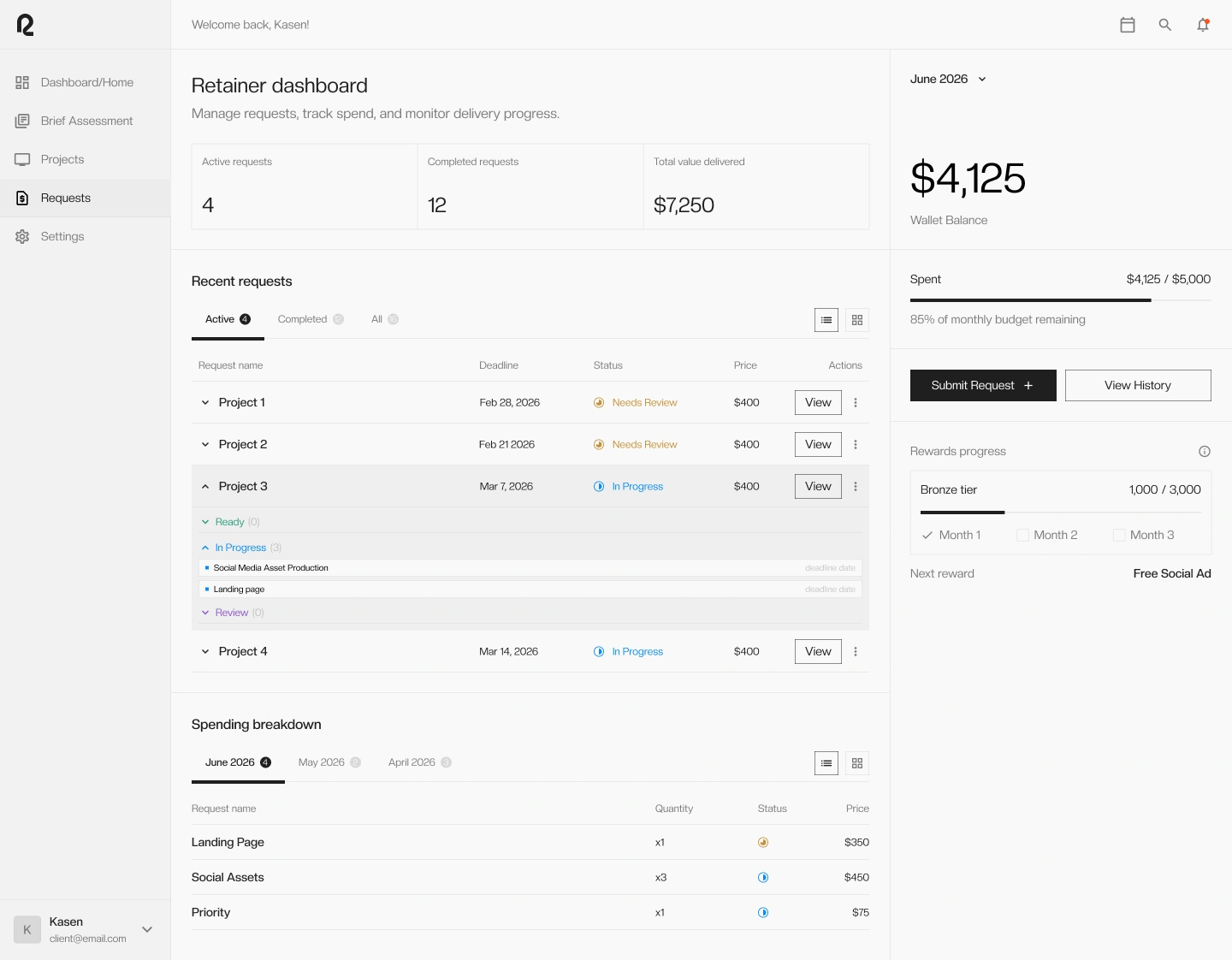
Task: Expand the Review (0) group
Action: [205, 613]
